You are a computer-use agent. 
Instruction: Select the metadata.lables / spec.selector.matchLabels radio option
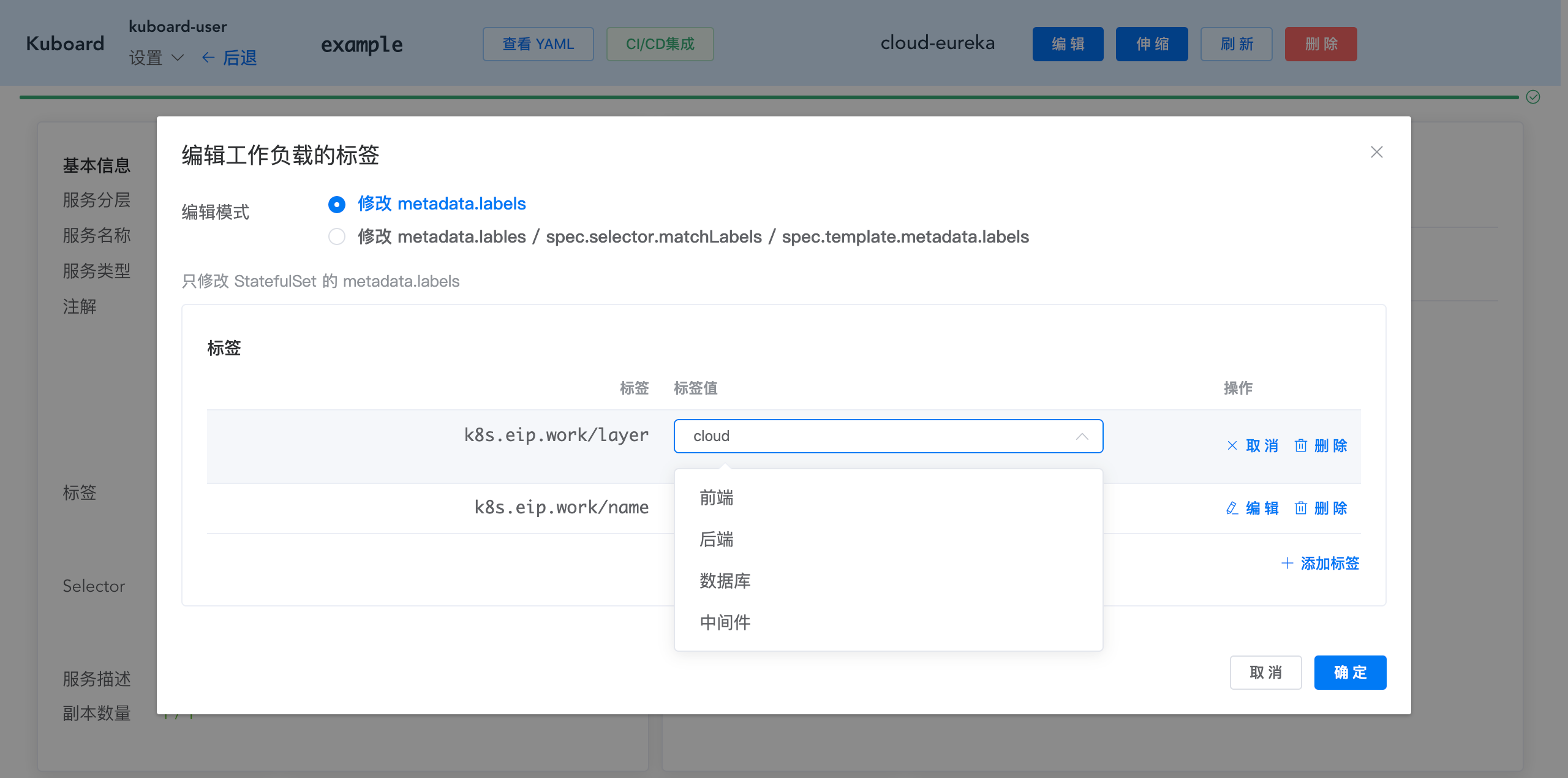point(678,236)
